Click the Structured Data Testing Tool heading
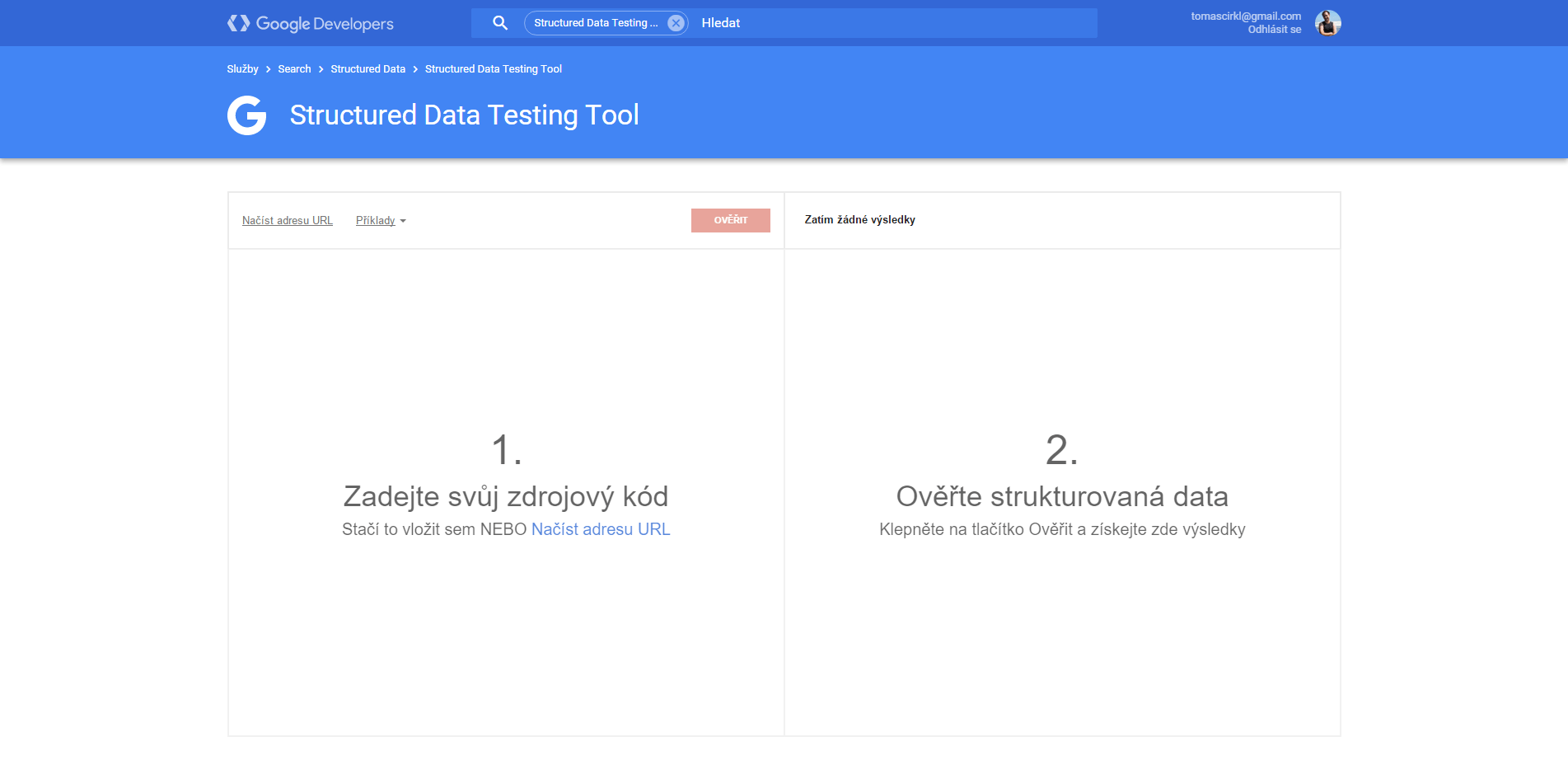The height and width of the screenshot is (765, 1568). 464,115
